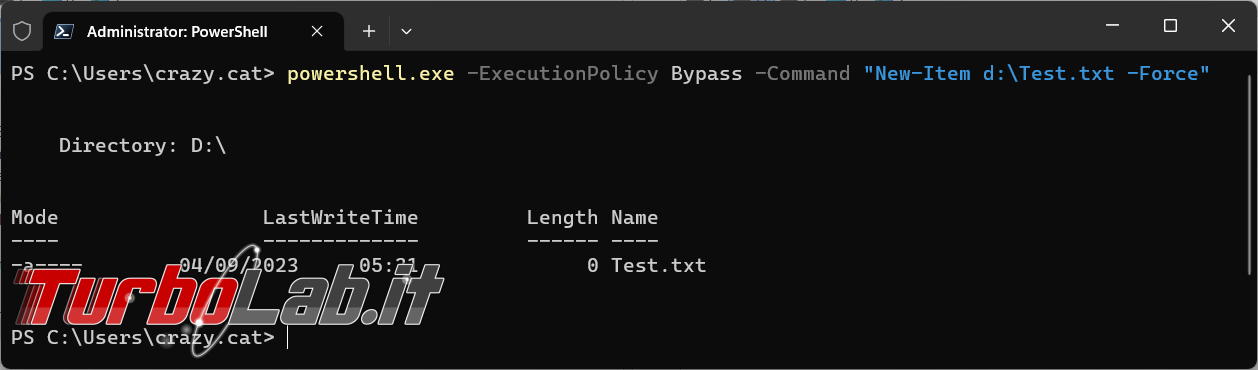
Task: Click the Length column header
Action: [562, 217]
